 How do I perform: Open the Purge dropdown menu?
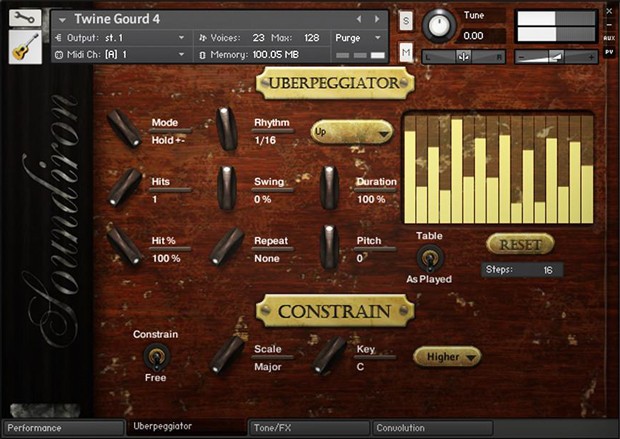[359, 38]
